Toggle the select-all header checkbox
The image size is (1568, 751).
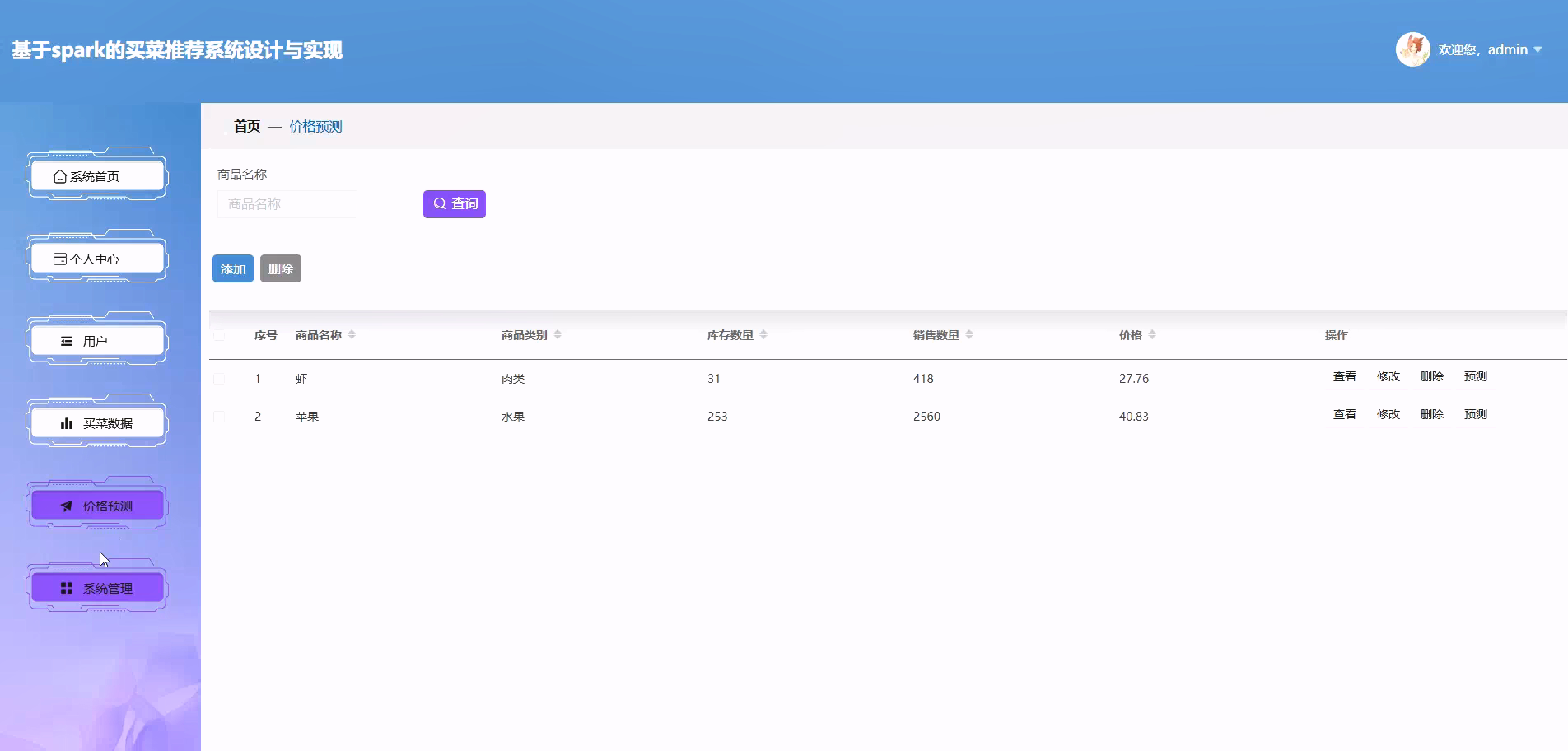tap(219, 335)
